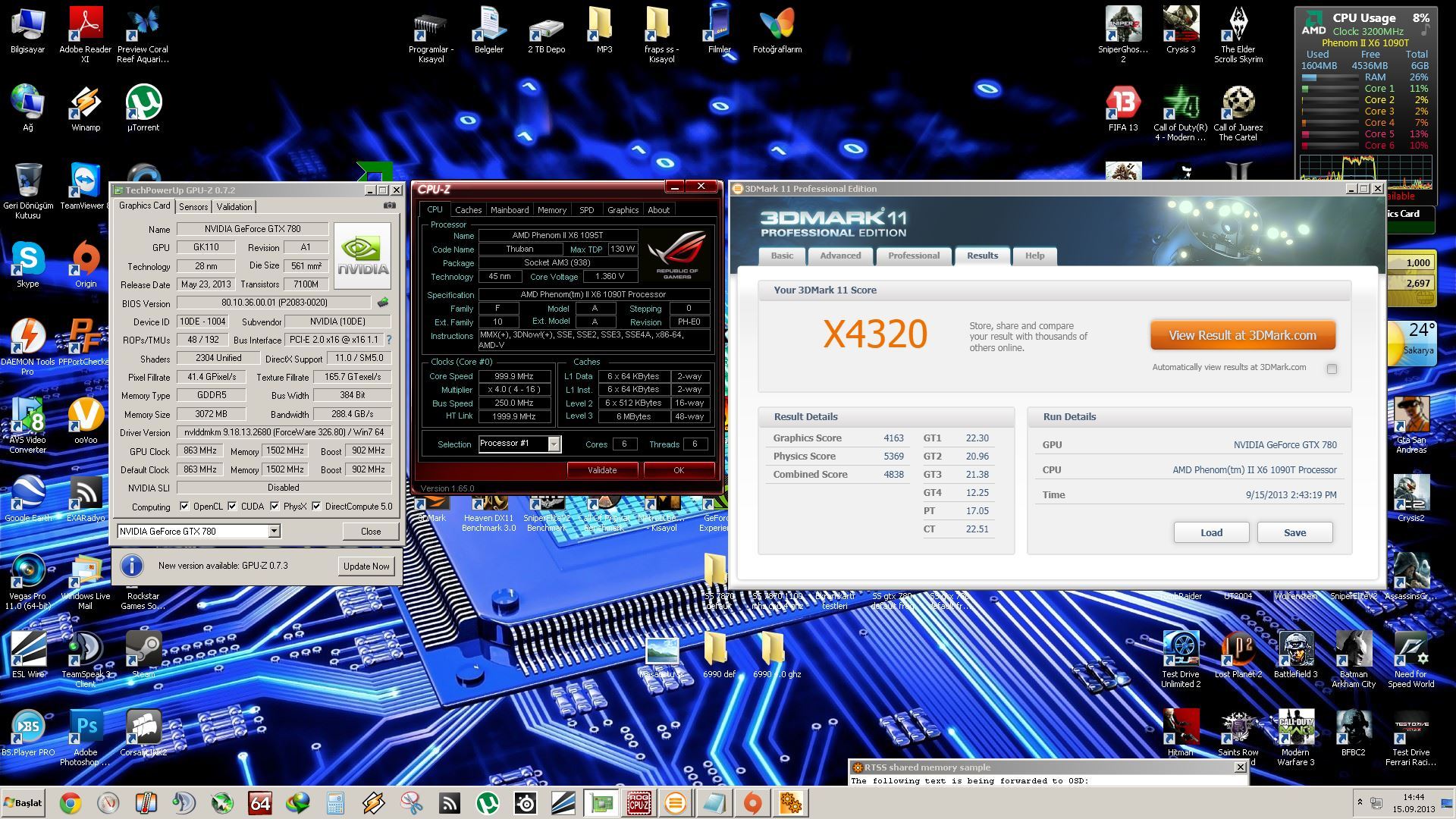Enable automatically view results at 3DMark.com
The width and height of the screenshot is (1456, 819).
(x=1332, y=369)
